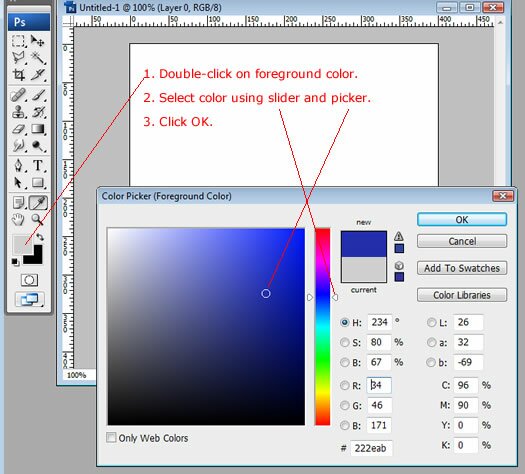
Task: Click the H field showing 234
Action: 379,322
